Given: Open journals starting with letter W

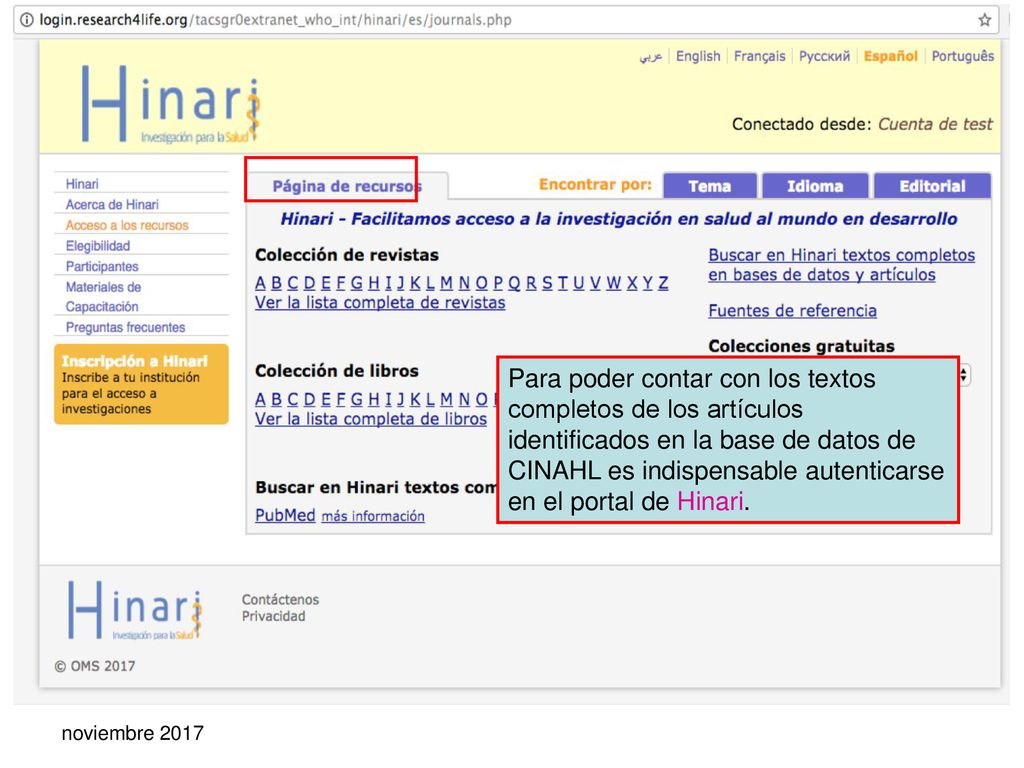Looking at the screenshot, I should pos(613,283).
